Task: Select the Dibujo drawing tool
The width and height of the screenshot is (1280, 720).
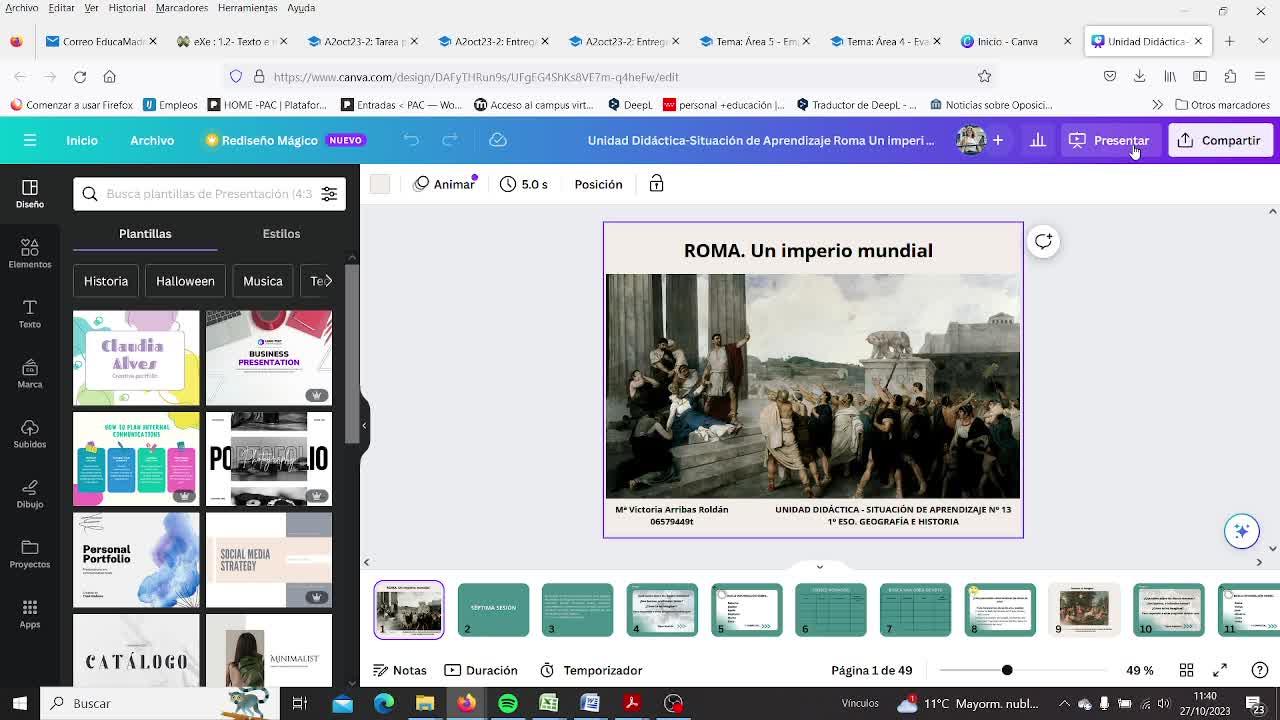Action: point(30,494)
